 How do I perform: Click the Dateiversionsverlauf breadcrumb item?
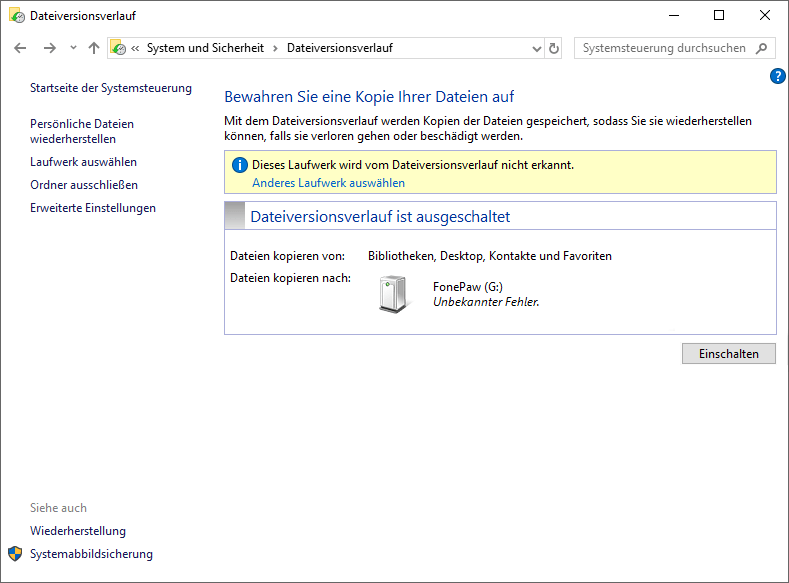[339, 48]
